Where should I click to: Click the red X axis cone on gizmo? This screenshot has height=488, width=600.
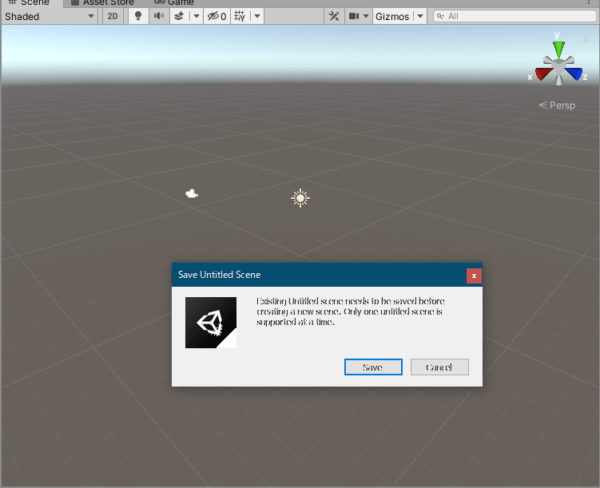click(541, 74)
